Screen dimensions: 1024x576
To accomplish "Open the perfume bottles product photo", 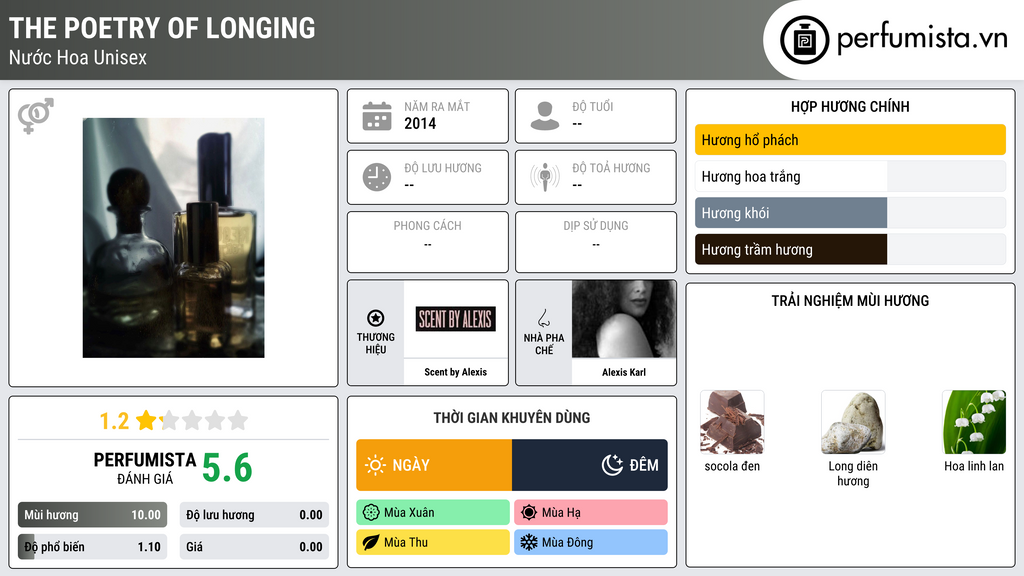I will click(174, 238).
